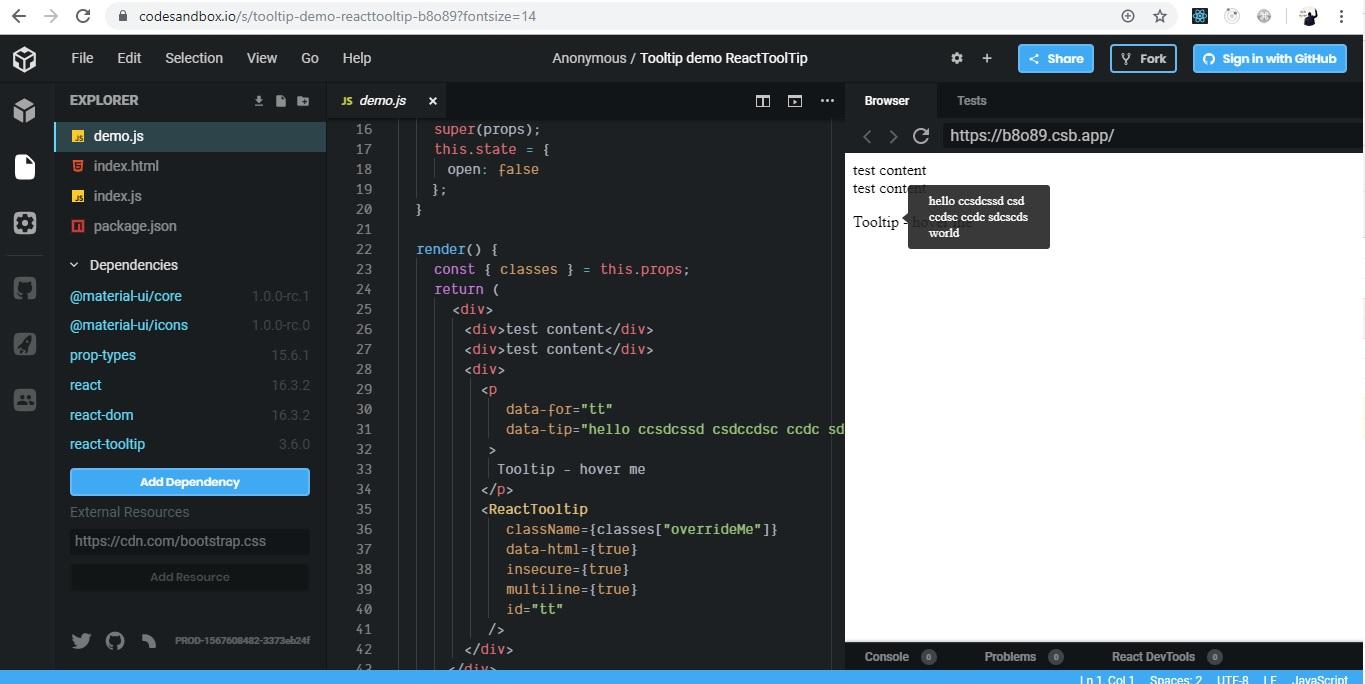Click Sign in with GitHub button
This screenshot has width=1365, height=684.
[x=1270, y=58]
